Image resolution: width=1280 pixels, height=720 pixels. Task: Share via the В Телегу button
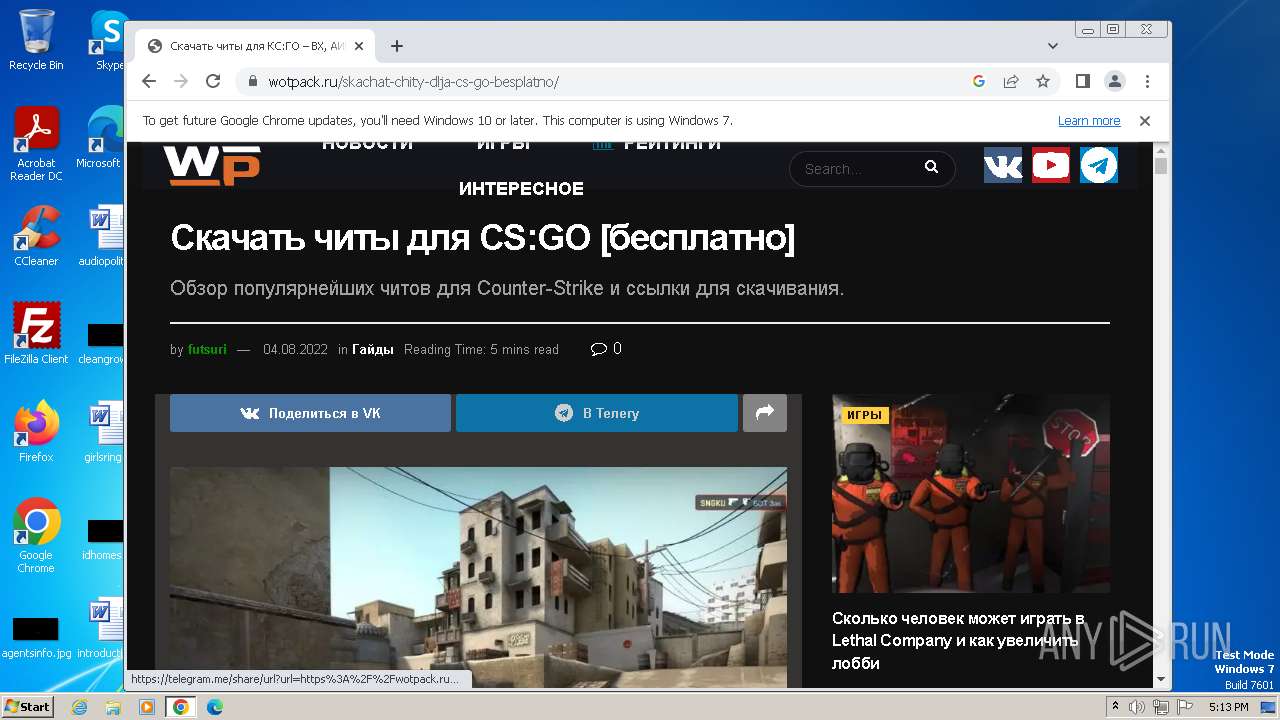pos(597,413)
